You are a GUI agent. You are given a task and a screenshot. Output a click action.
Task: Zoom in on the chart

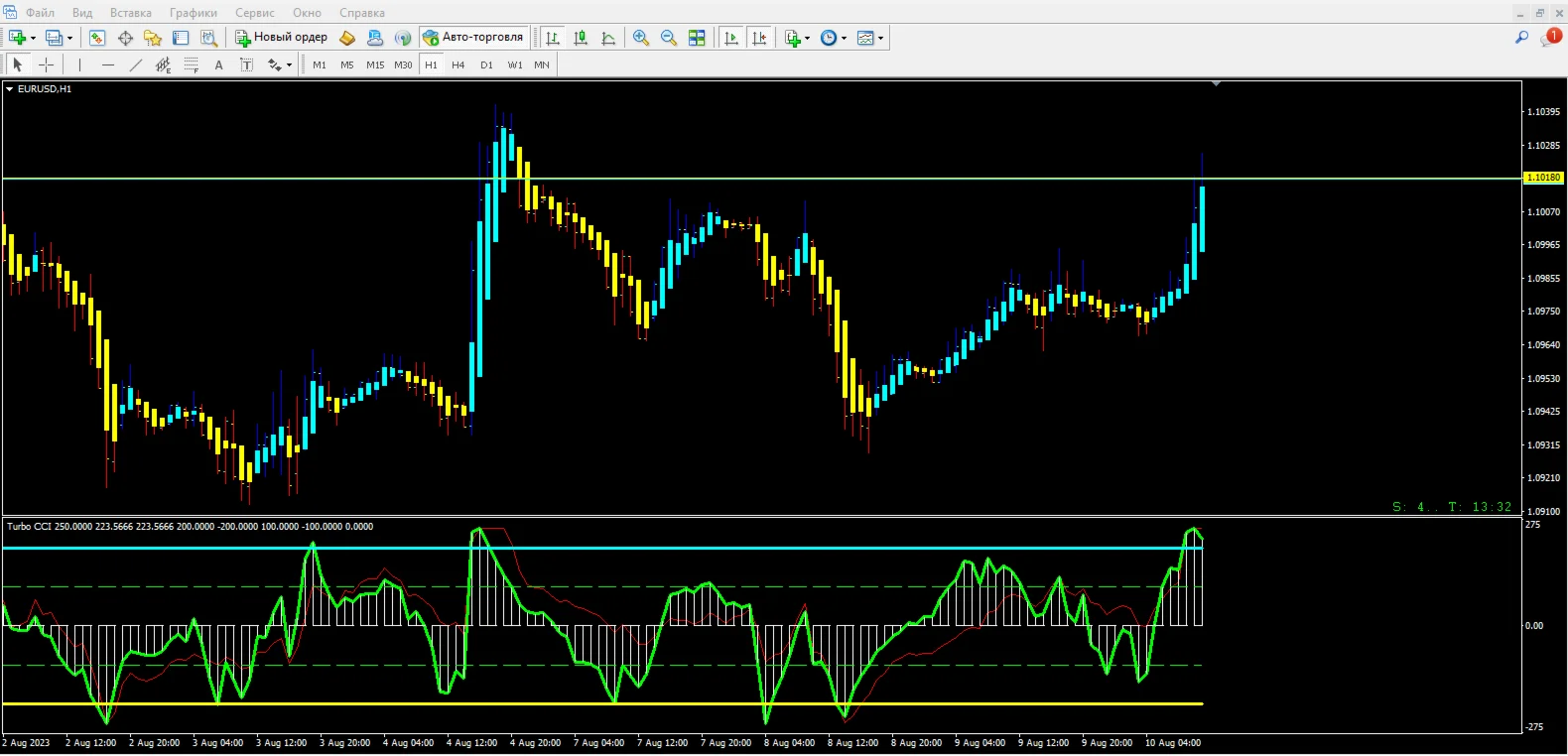click(x=641, y=38)
